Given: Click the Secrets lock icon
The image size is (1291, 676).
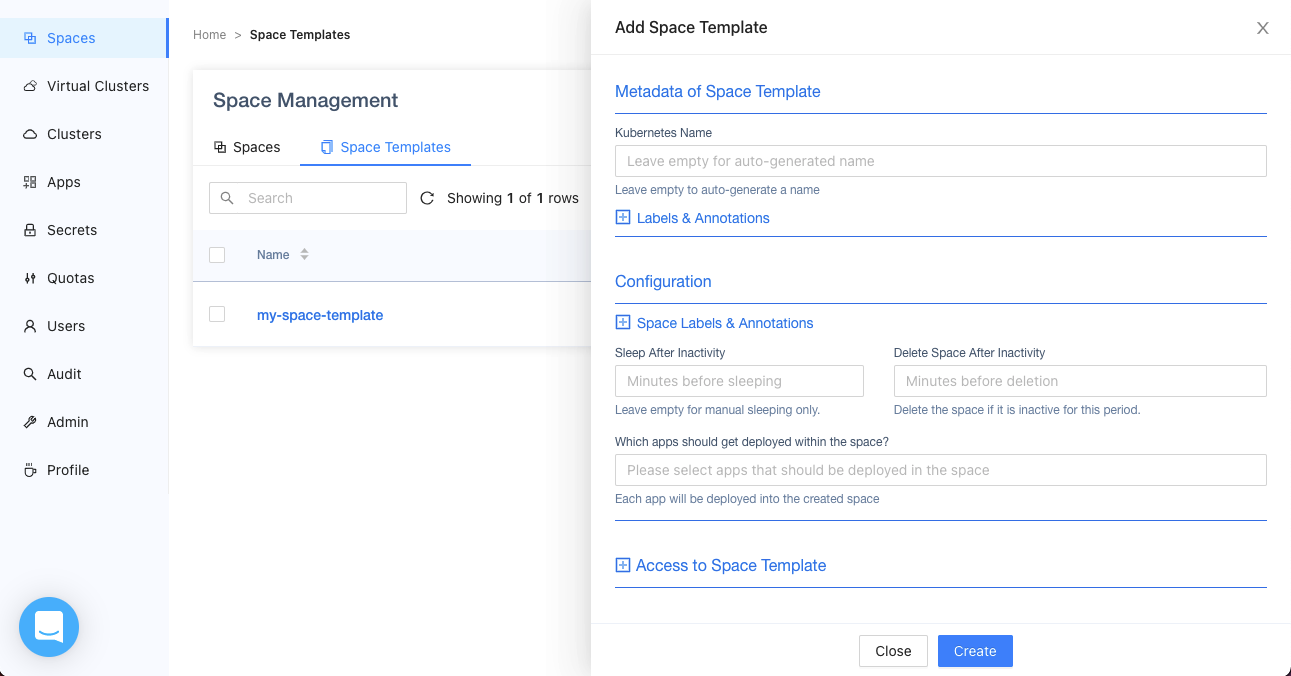Looking at the screenshot, I should tap(30, 230).
